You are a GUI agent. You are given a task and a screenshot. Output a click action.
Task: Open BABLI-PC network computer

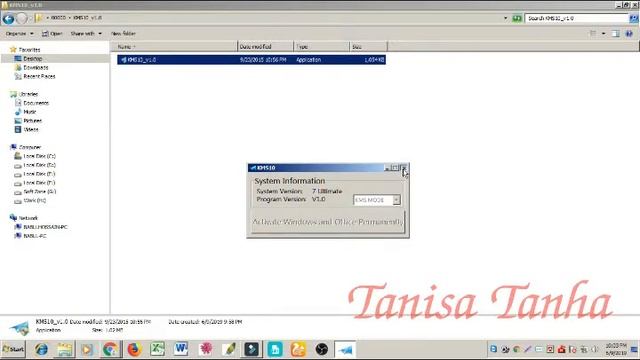point(31,236)
